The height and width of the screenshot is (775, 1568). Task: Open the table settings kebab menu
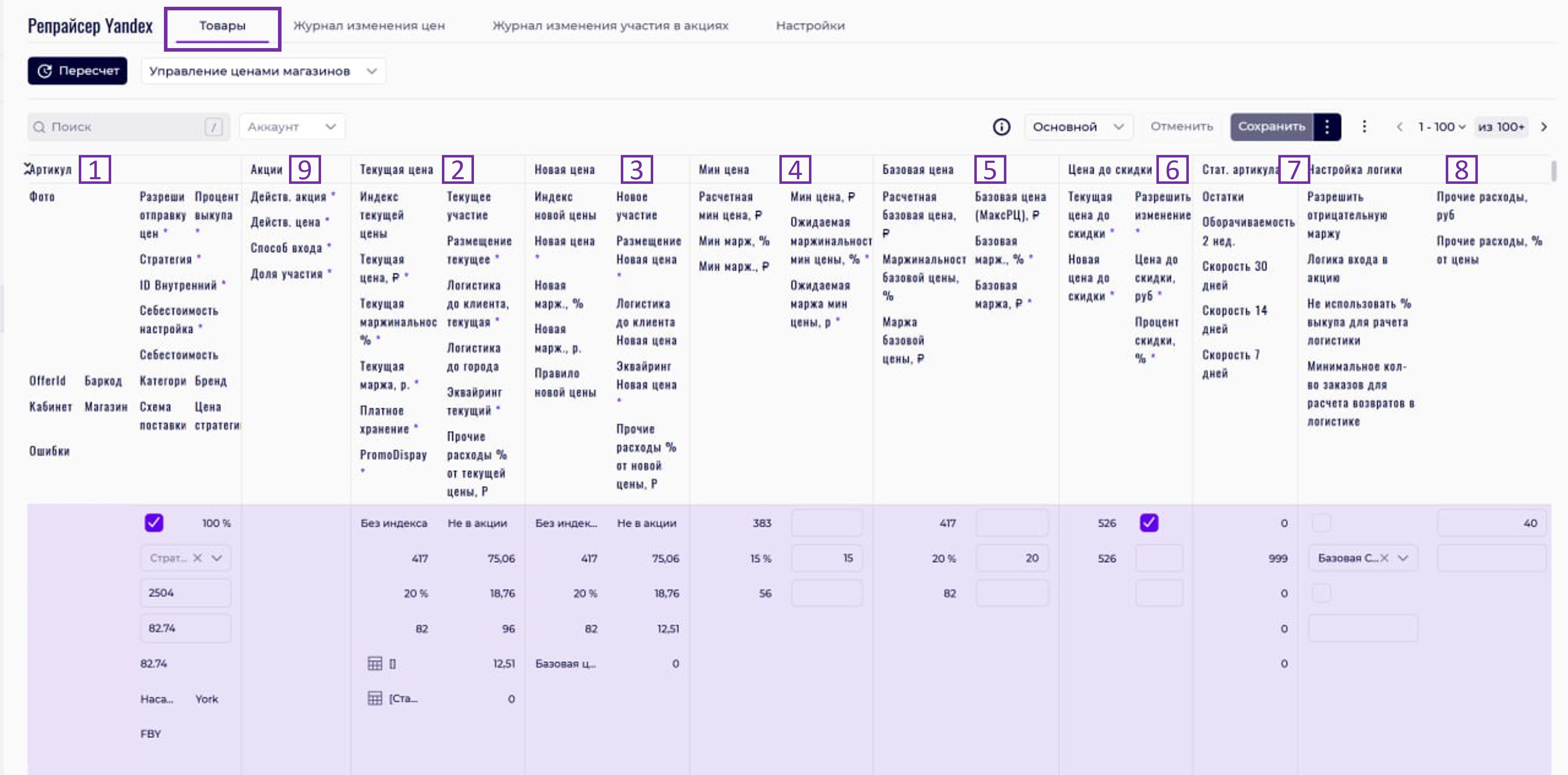coord(1364,126)
